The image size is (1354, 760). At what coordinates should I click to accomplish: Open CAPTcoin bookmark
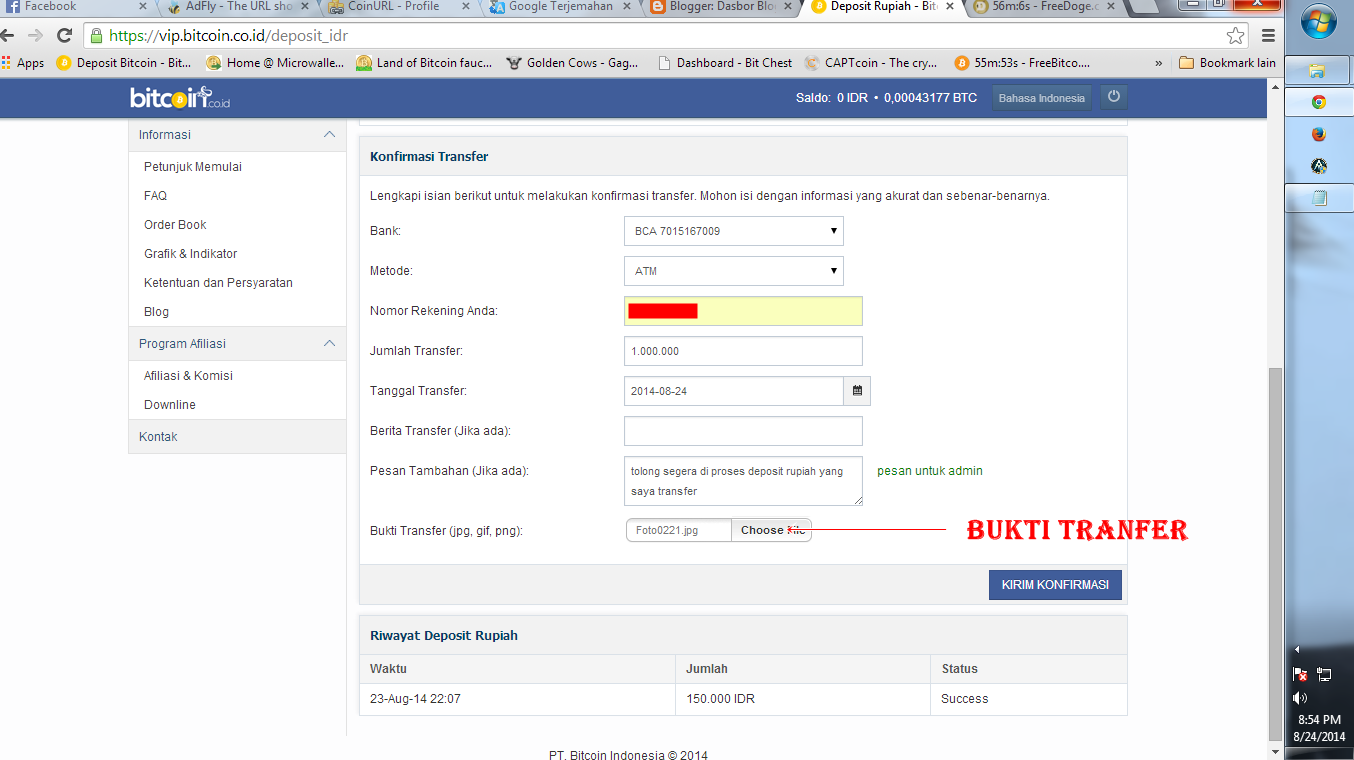pos(871,63)
